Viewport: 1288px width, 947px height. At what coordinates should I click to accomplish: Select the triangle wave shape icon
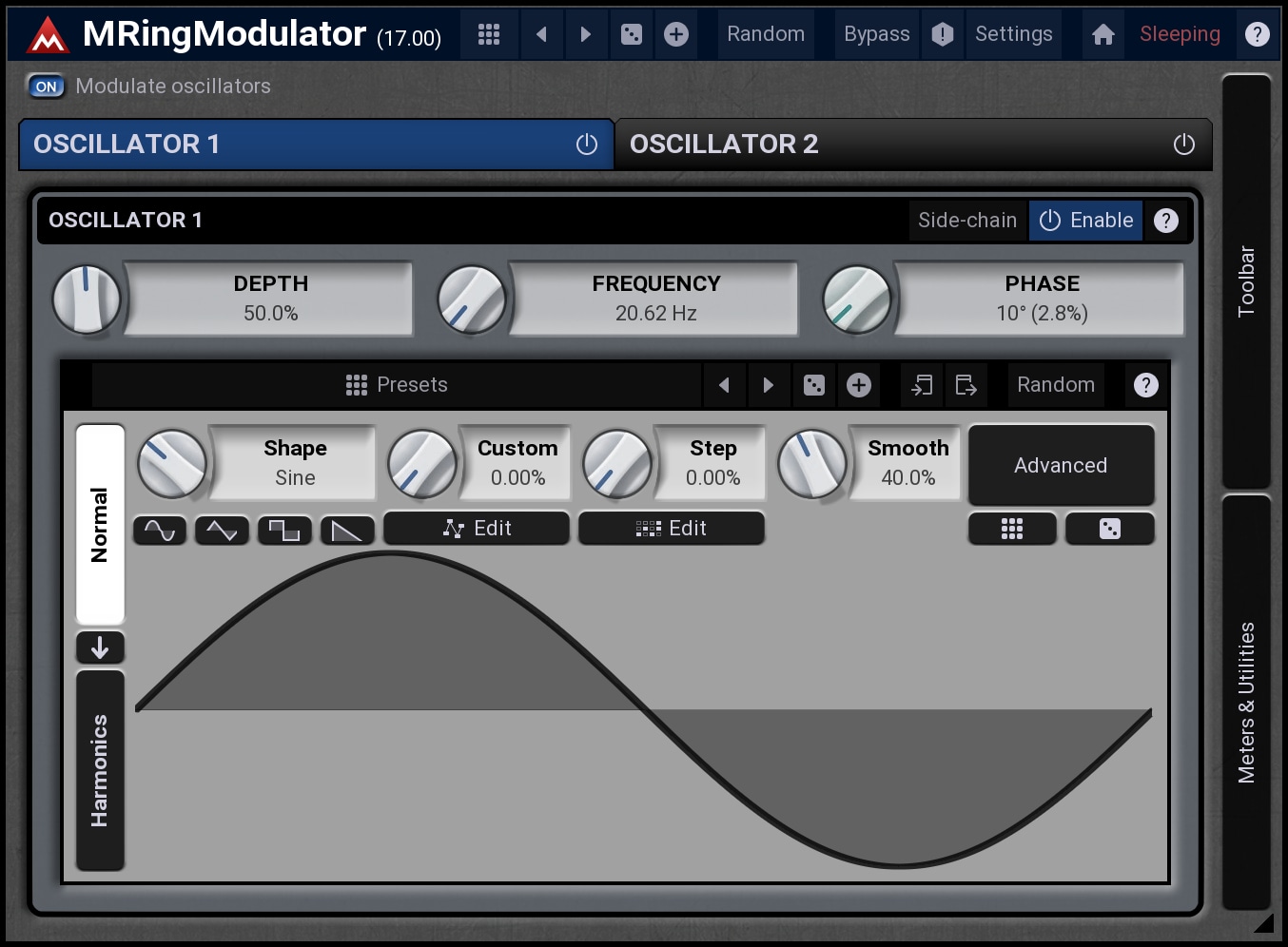pyautogui.click(x=222, y=530)
